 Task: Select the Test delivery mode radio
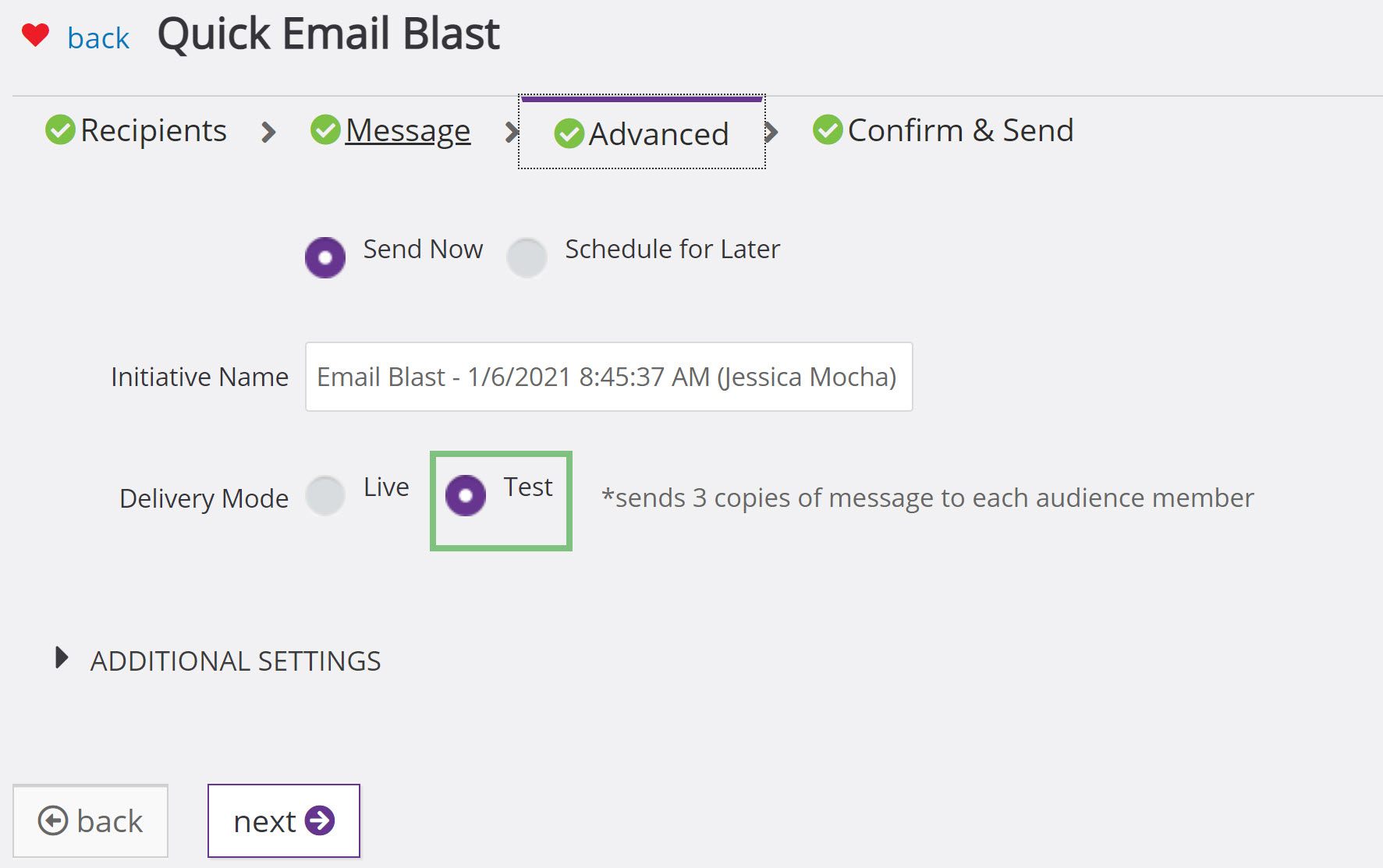point(466,495)
